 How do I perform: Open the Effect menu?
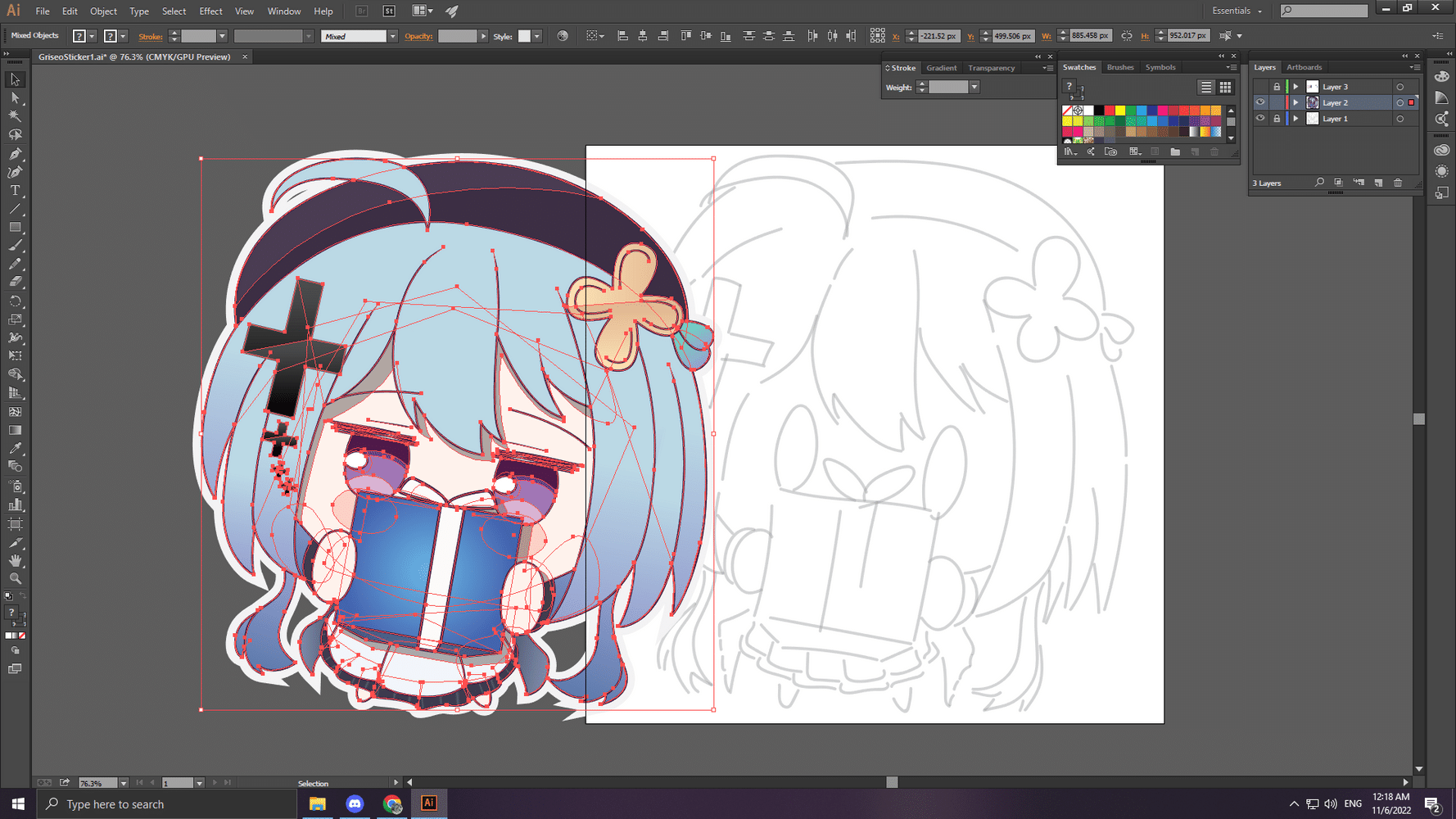coord(210,11)
